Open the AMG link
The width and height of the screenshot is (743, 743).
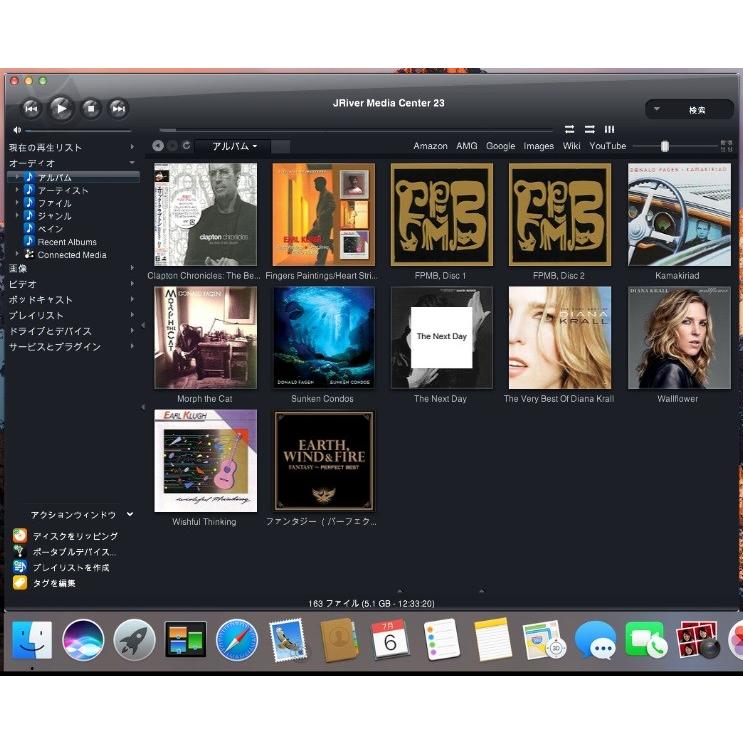point(467,146)
